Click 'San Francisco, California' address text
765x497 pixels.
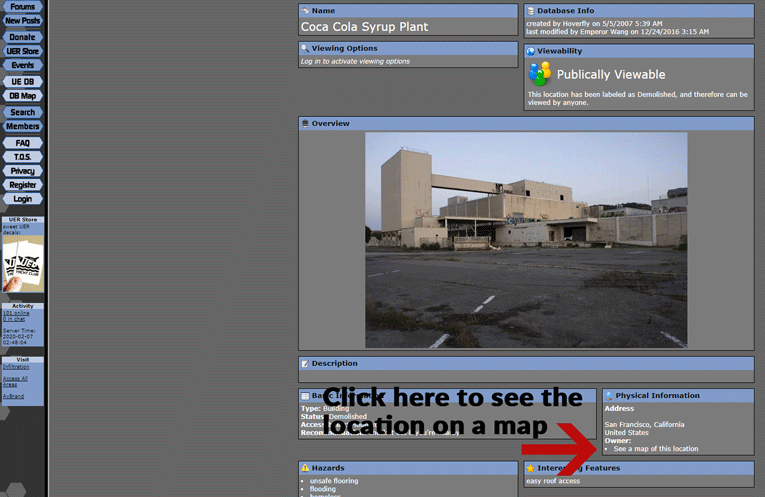tap(644, 424)
